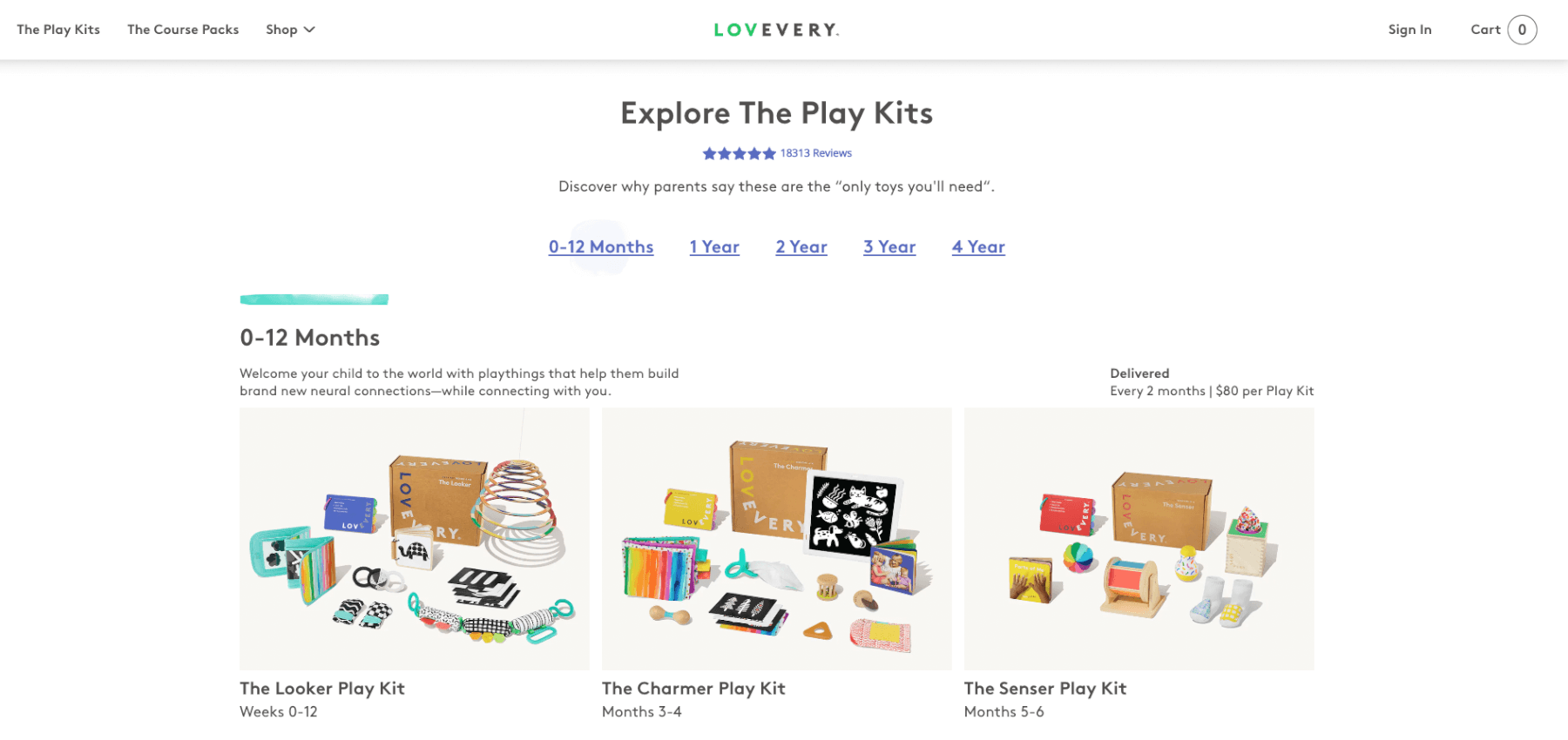Open the 18313 Reviews link
This screenshot has height=740, width=1568.
(815, 153)
